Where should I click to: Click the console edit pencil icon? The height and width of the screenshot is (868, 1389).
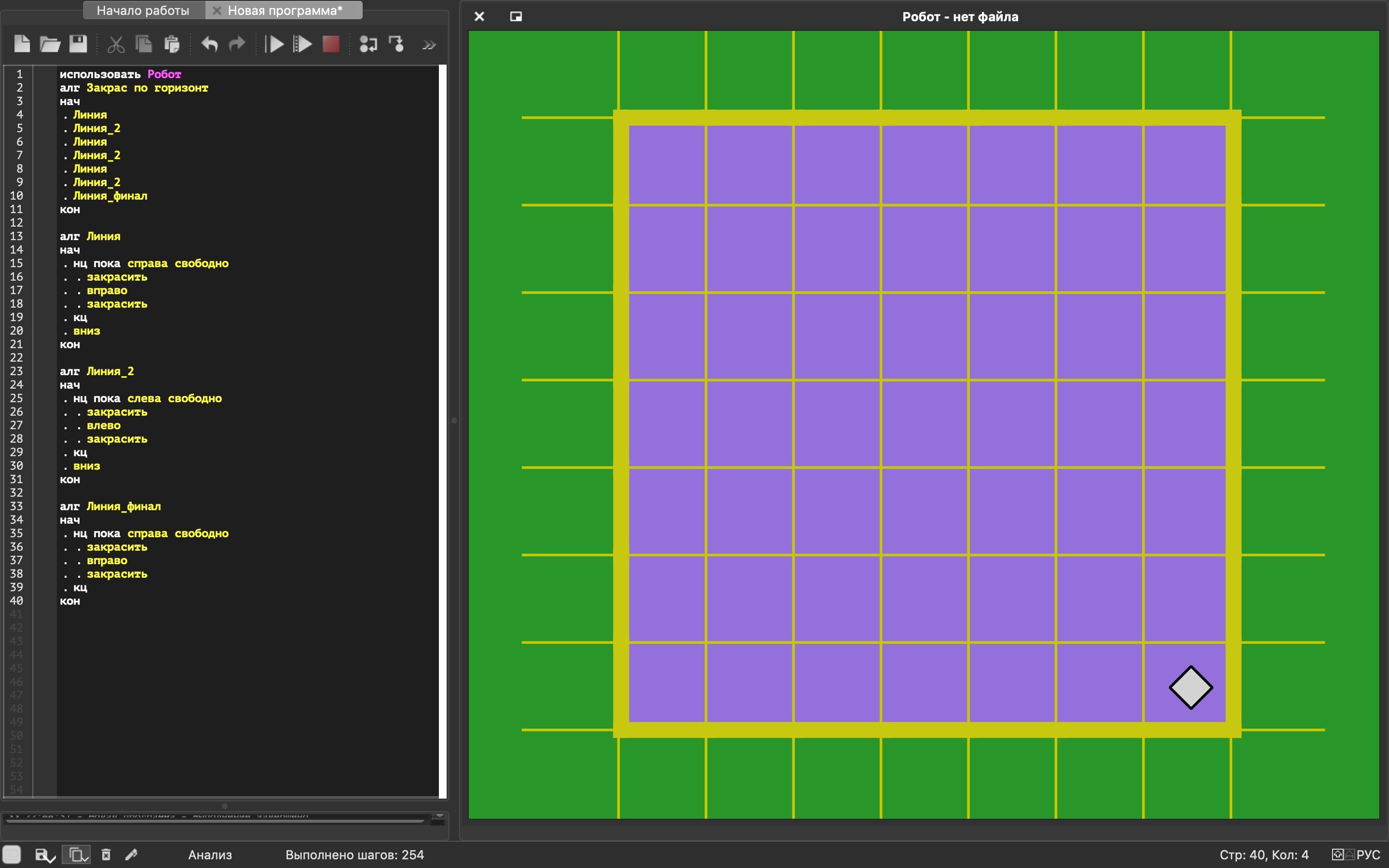click(132, 855)
